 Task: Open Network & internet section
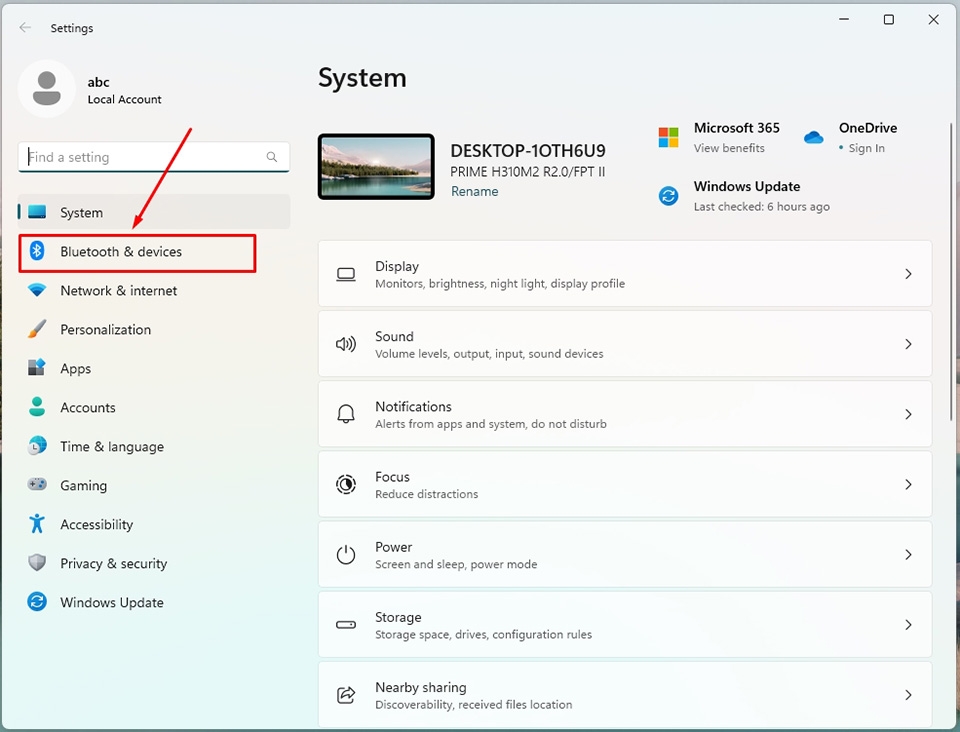point(154,290)
